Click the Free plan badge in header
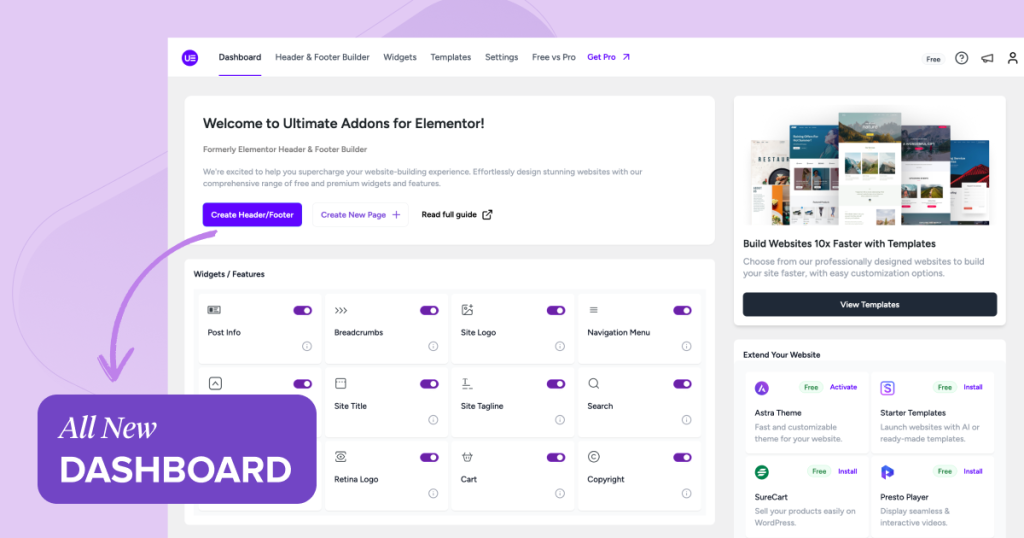Image resolution: width=1024 pixels, height=538 pixels. (933, 59)
